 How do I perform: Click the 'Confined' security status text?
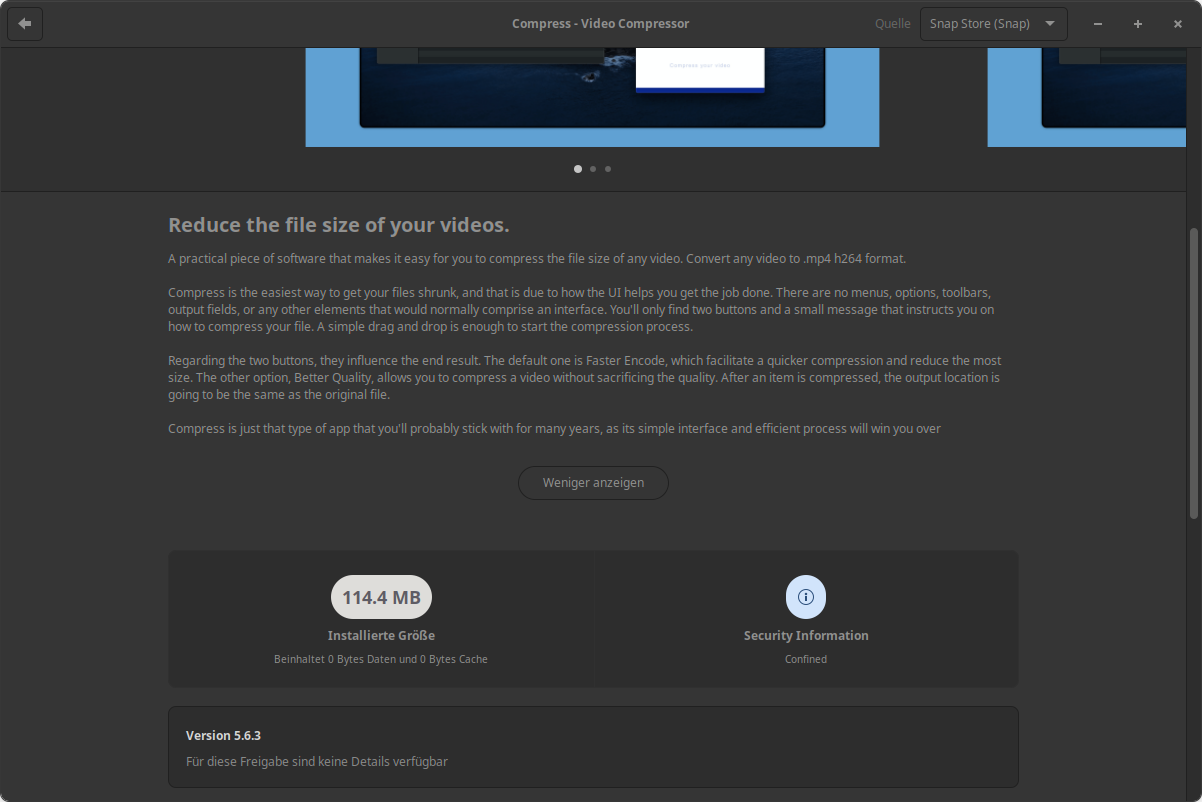806,659
